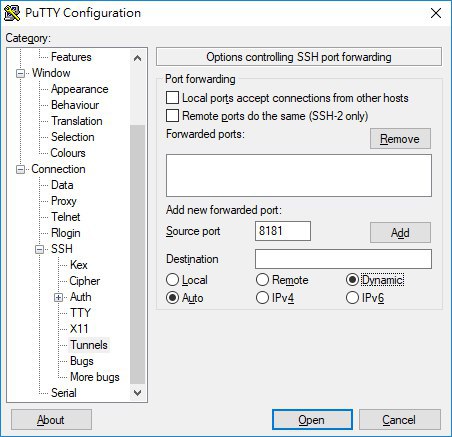Choose the IPv6 radio option
The height and width of the screenshot is (437, 452).
(x=352, y=298)
